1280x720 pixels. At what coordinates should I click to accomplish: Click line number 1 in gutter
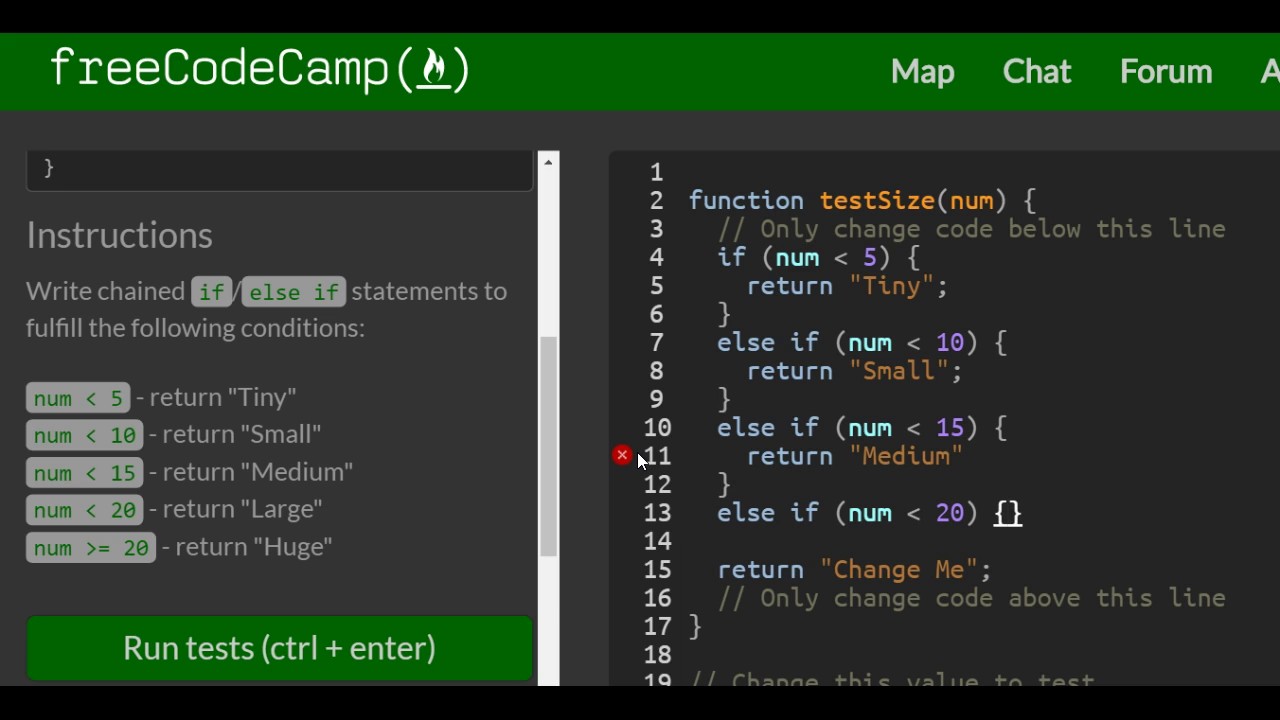click(657, 173)
